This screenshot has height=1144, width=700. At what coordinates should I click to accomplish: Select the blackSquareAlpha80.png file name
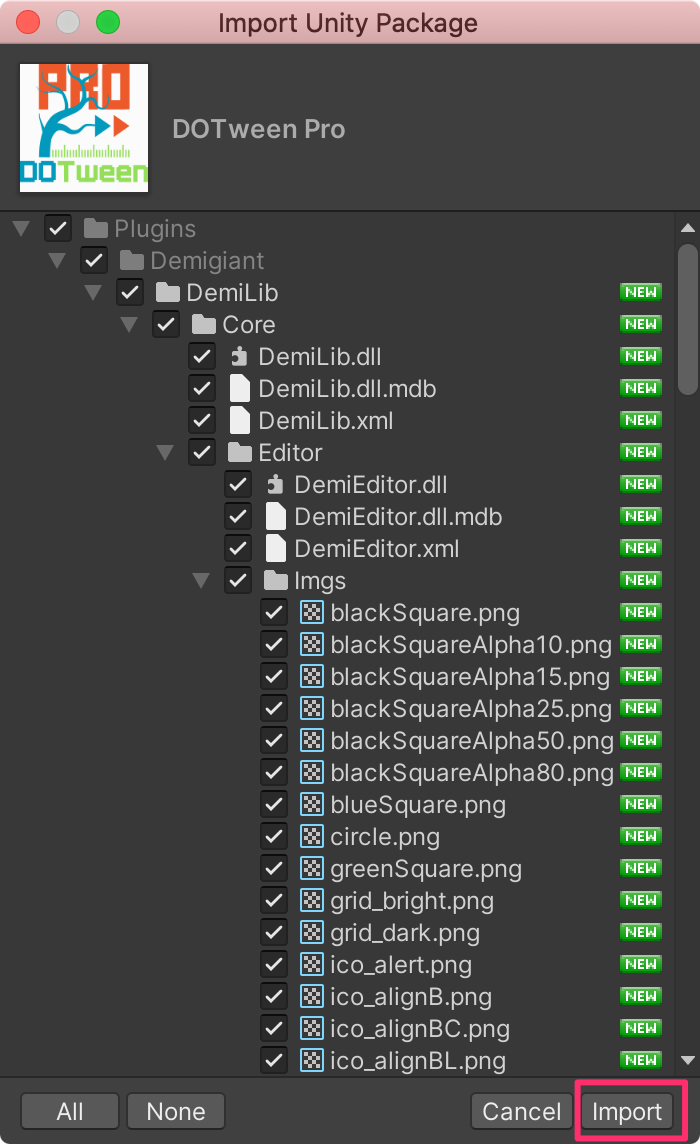[x=472, y=773]
